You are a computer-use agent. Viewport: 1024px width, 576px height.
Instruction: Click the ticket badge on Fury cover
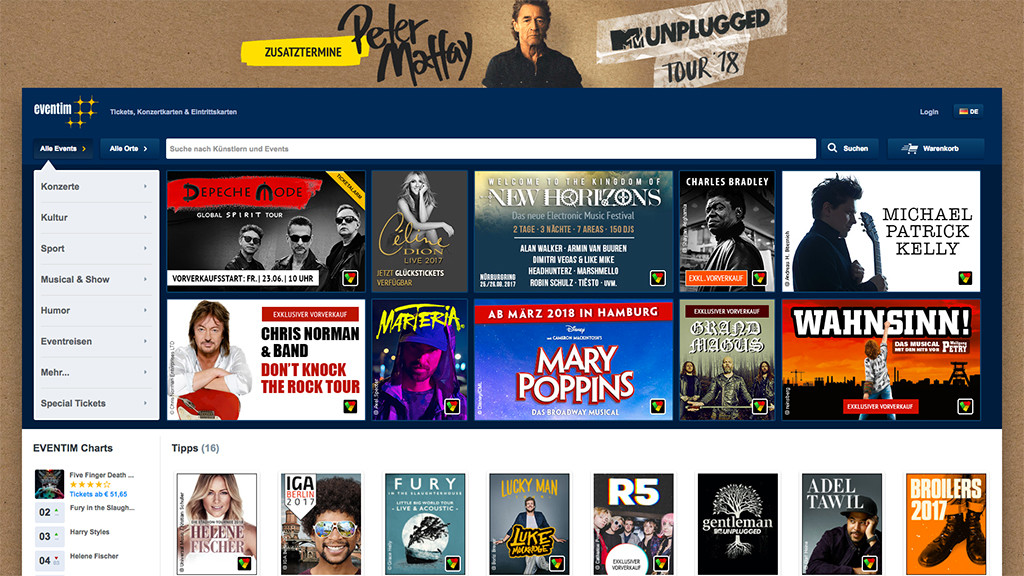coord(453,563)
